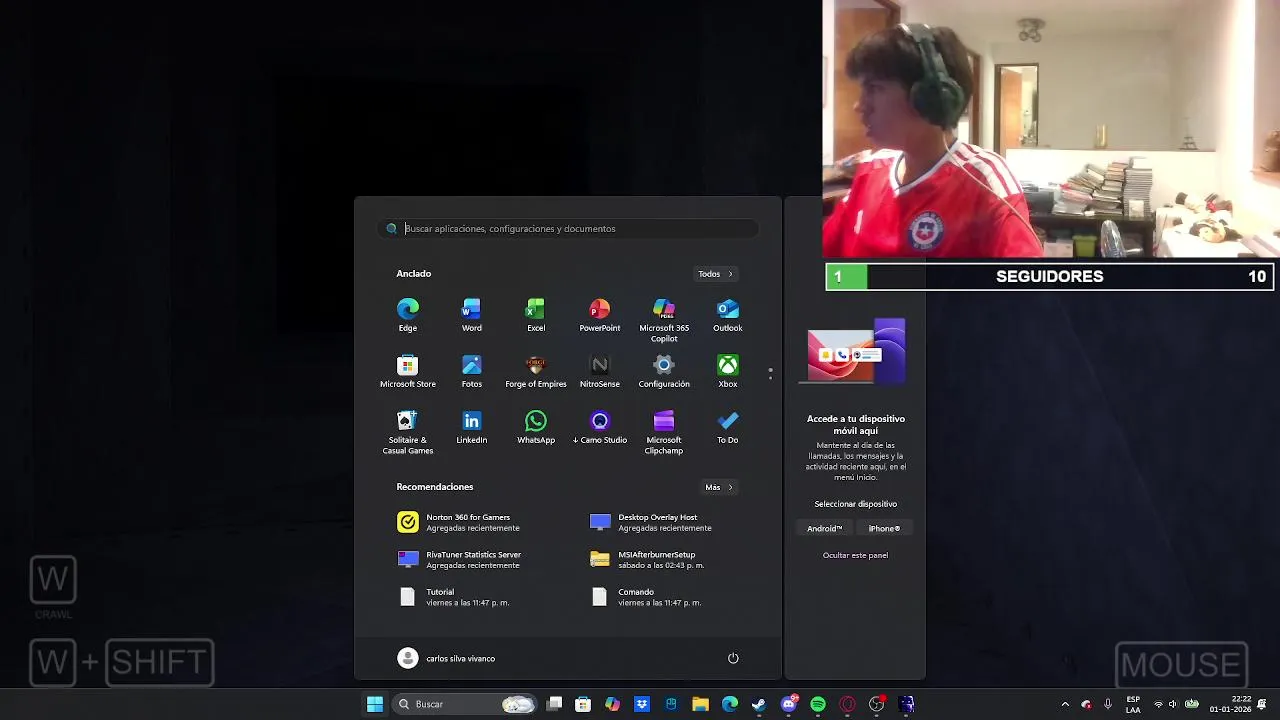Show hidden system tray icons
The image size is (1280, 720).
coord(1065,704)
